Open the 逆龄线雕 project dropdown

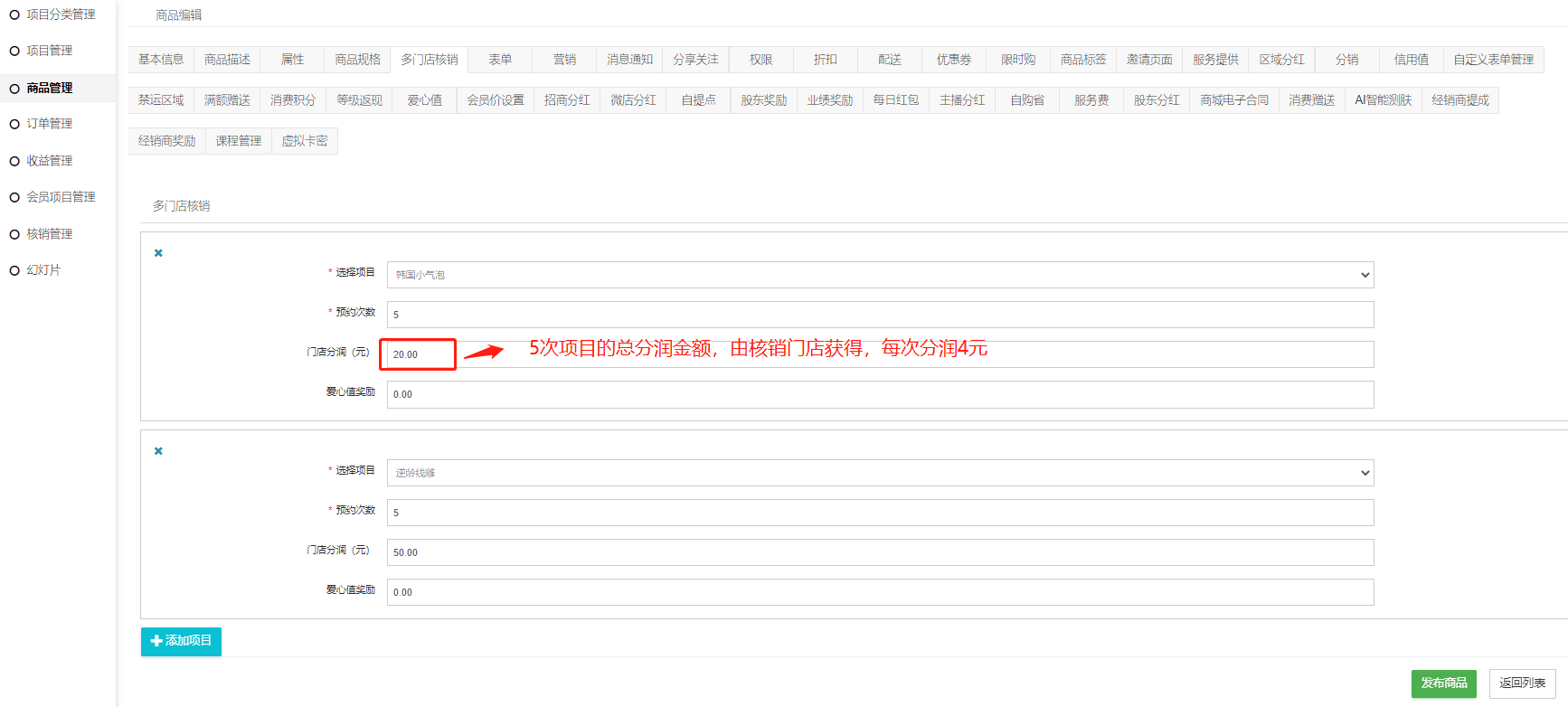(x=880, y=473)
